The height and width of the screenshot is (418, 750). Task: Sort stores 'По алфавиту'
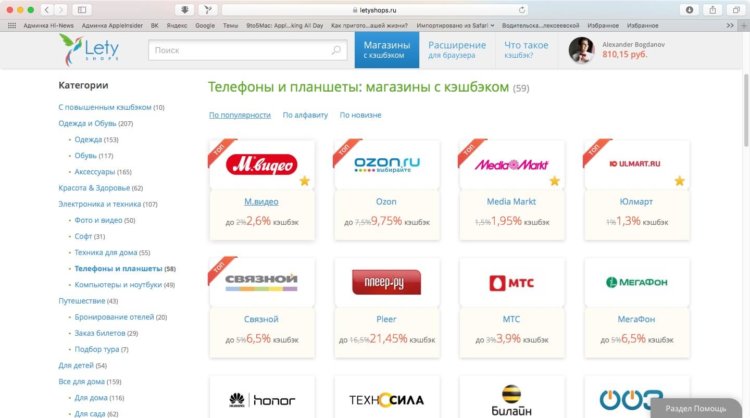pyautogui.click(x=305, y=115)
